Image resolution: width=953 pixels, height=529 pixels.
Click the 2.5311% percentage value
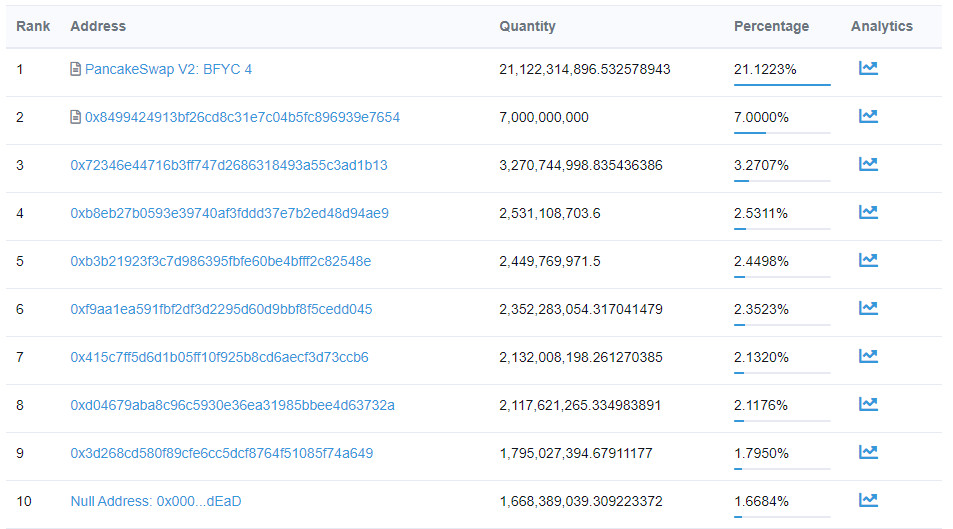coord(761,213)
